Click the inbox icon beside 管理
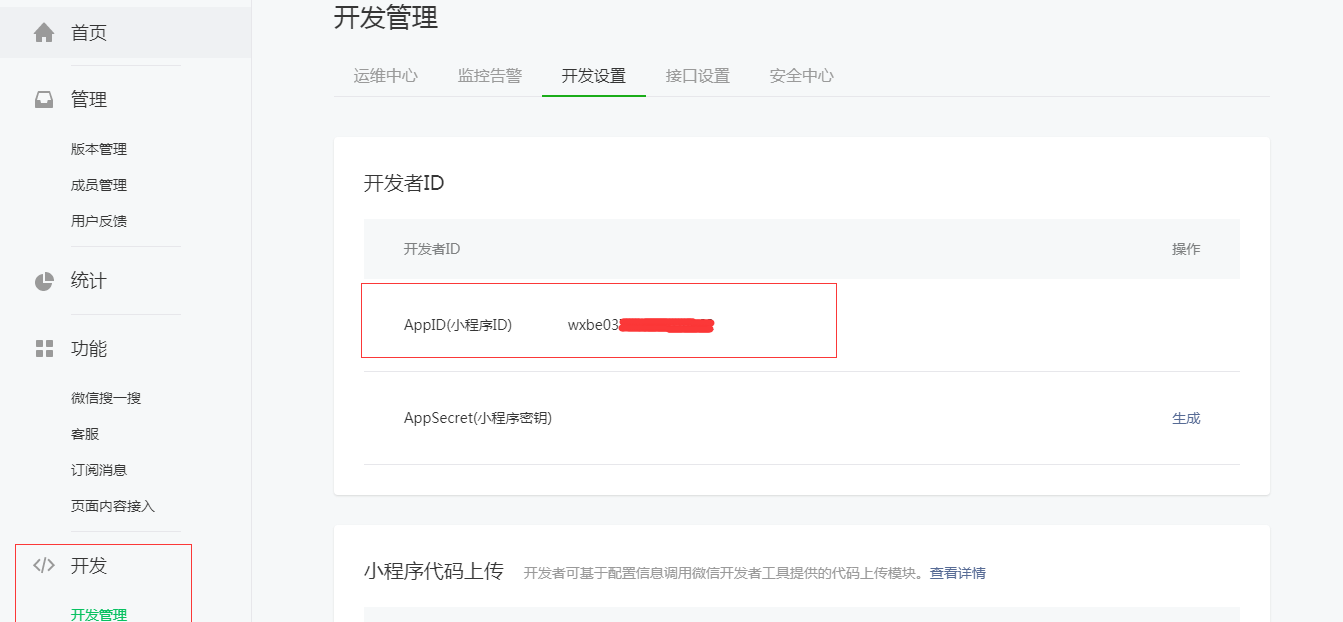This screenshot has width=1343, height=622. (44, 100)
